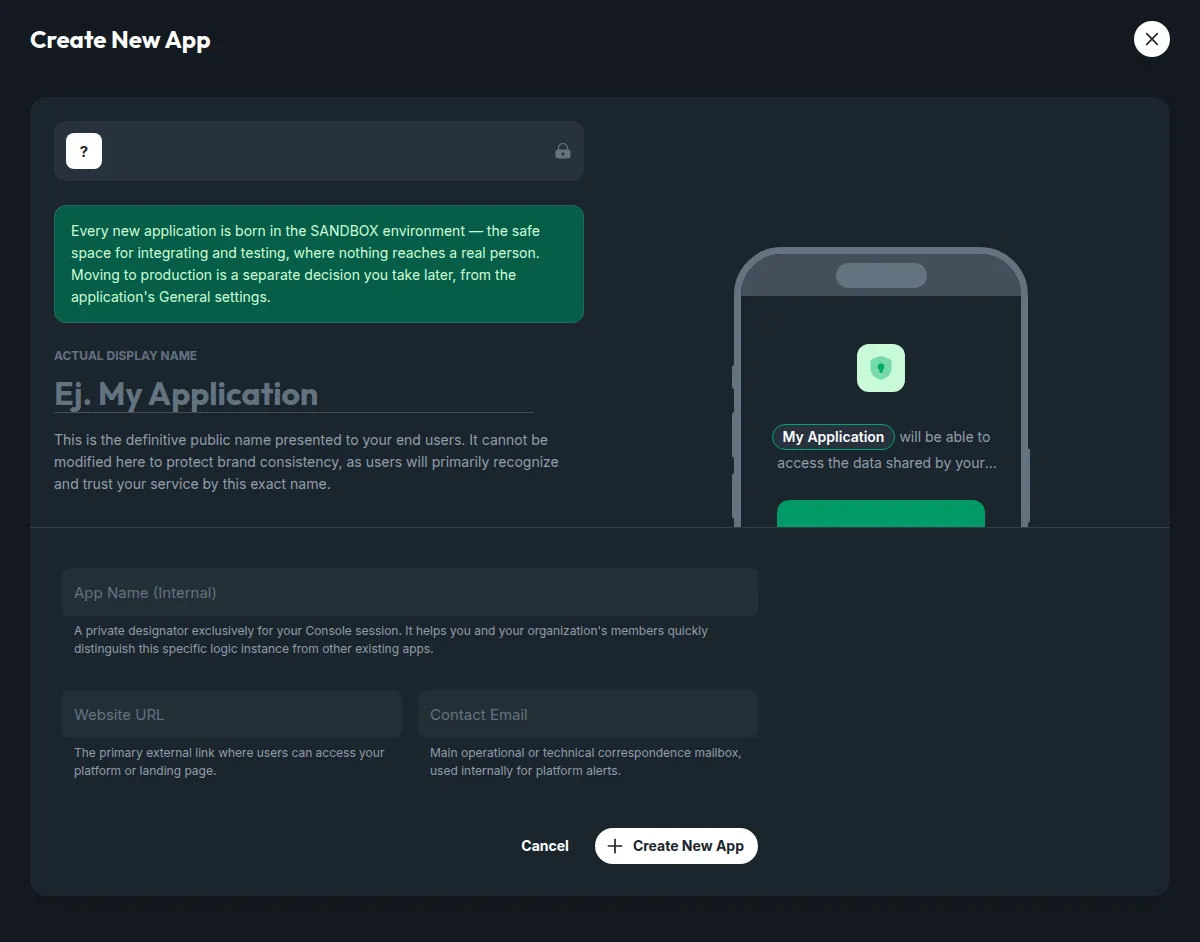This screenshot has width=1200, height=942.
Task: Click the primary external link help text
Action: (229, 762)
